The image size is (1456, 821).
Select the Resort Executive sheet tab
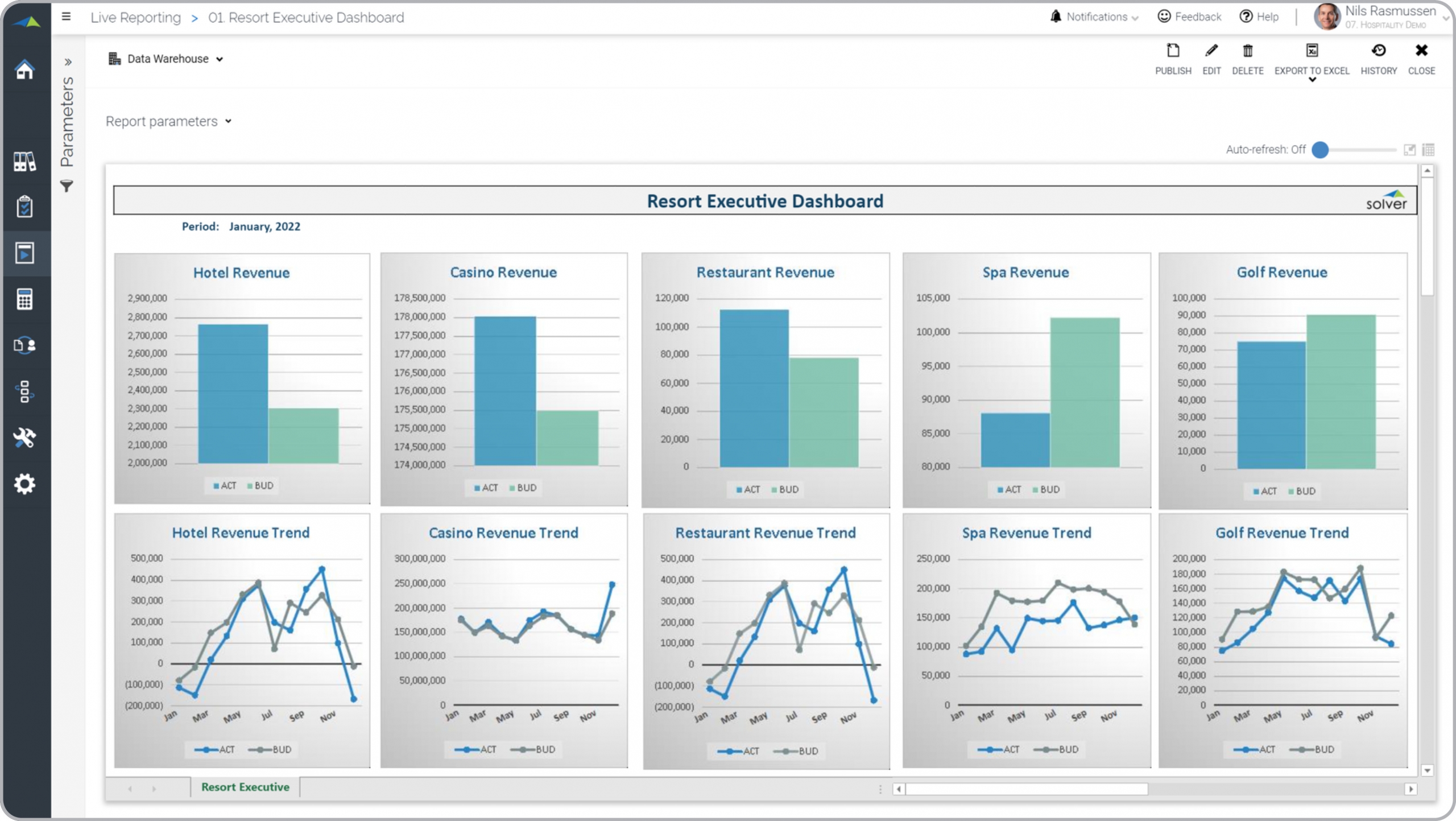coord(245,787)
